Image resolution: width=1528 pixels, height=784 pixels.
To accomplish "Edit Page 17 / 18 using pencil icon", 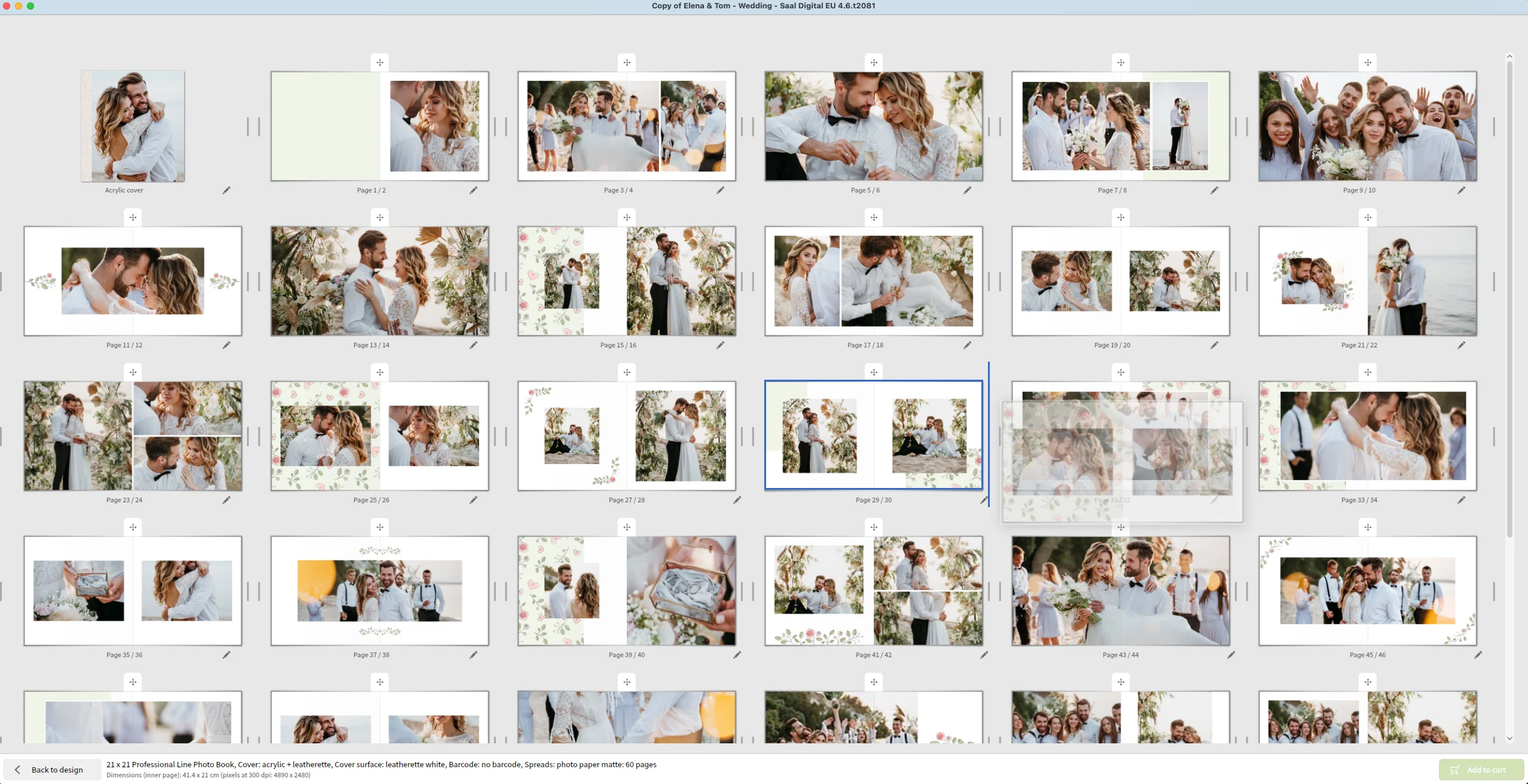I will click(x=967, y=345).
